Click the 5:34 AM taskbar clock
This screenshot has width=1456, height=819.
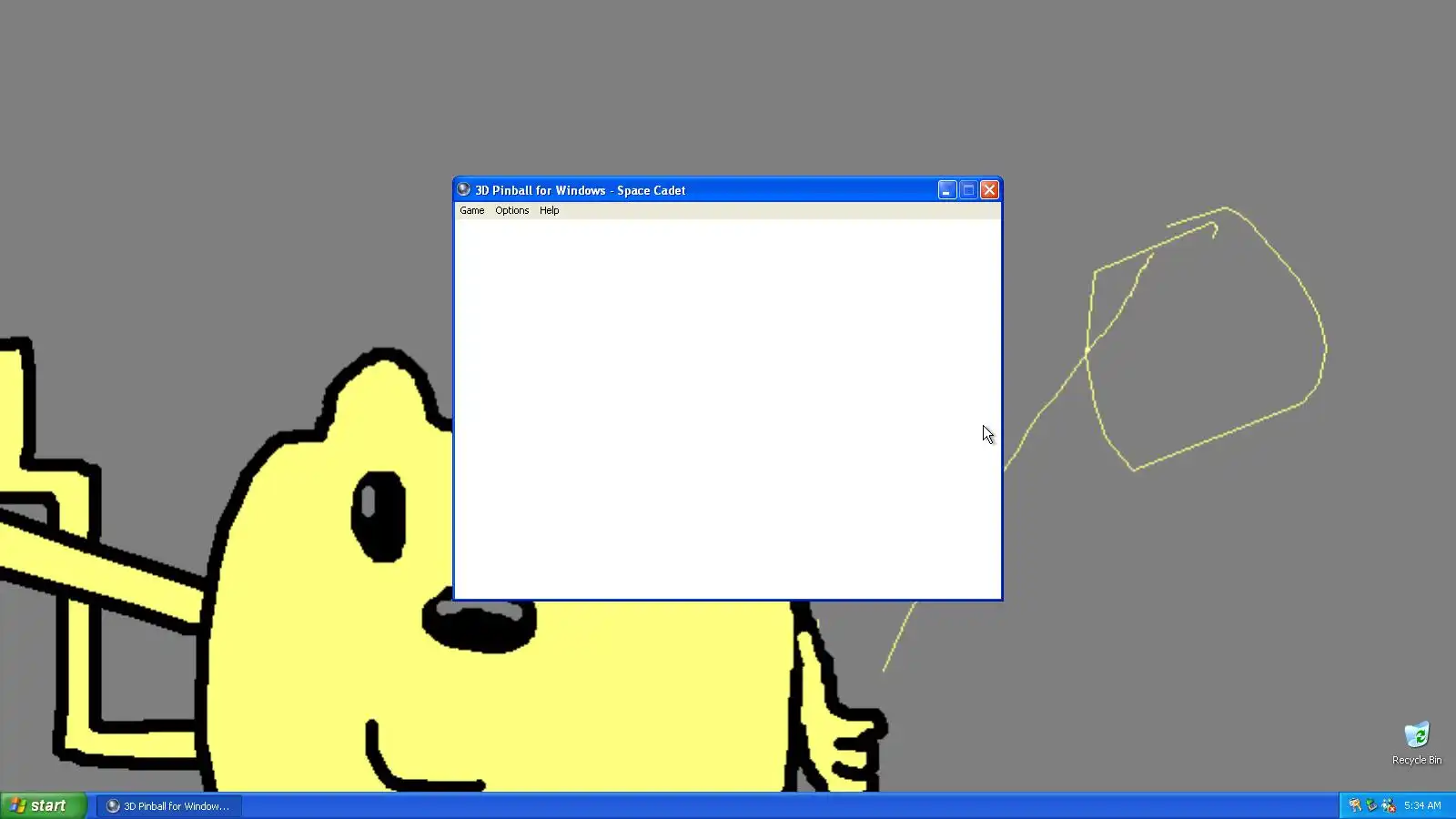point(1422,805)
